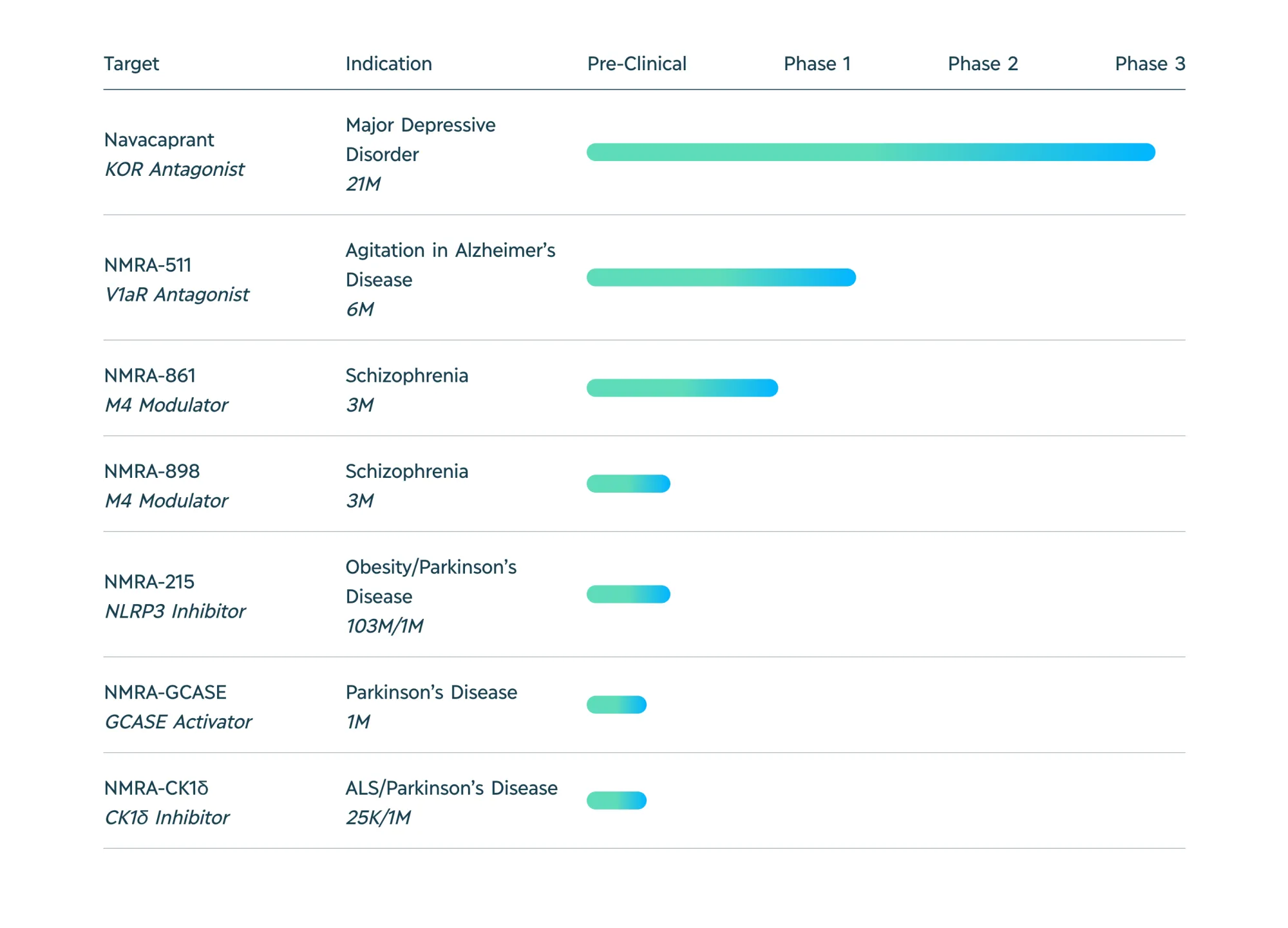Click the NMRA-861 schizophrenia progress bar
Viewport: 1288px width, 928px height.
coord(682,388)
